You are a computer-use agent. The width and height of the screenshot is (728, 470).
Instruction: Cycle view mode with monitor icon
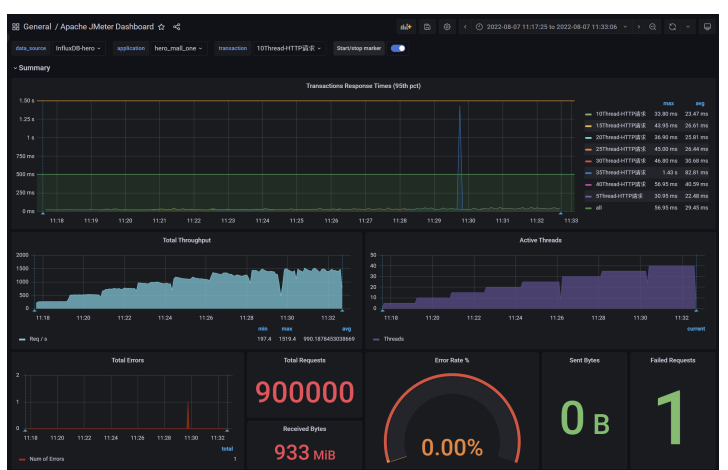[707, 27]
